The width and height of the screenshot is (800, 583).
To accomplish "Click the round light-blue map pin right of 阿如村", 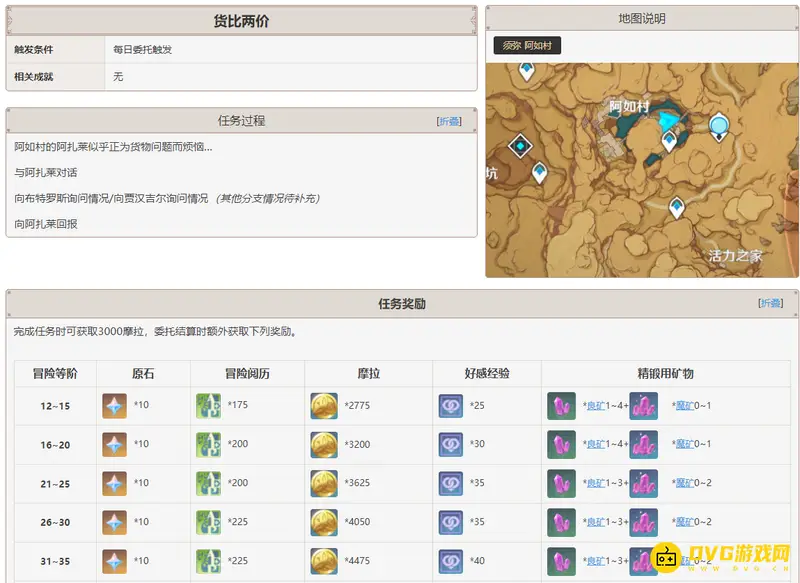I will pos(718,125).
